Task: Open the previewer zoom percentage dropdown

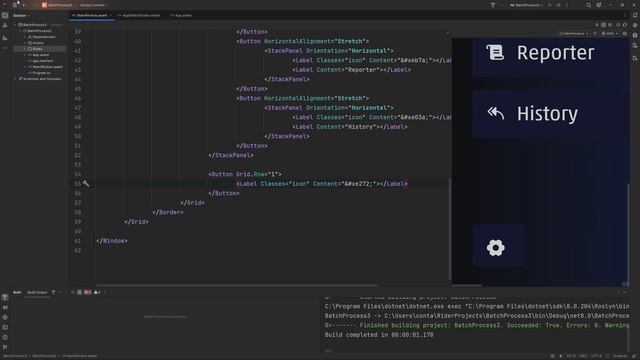Action: tap(610, 33)
